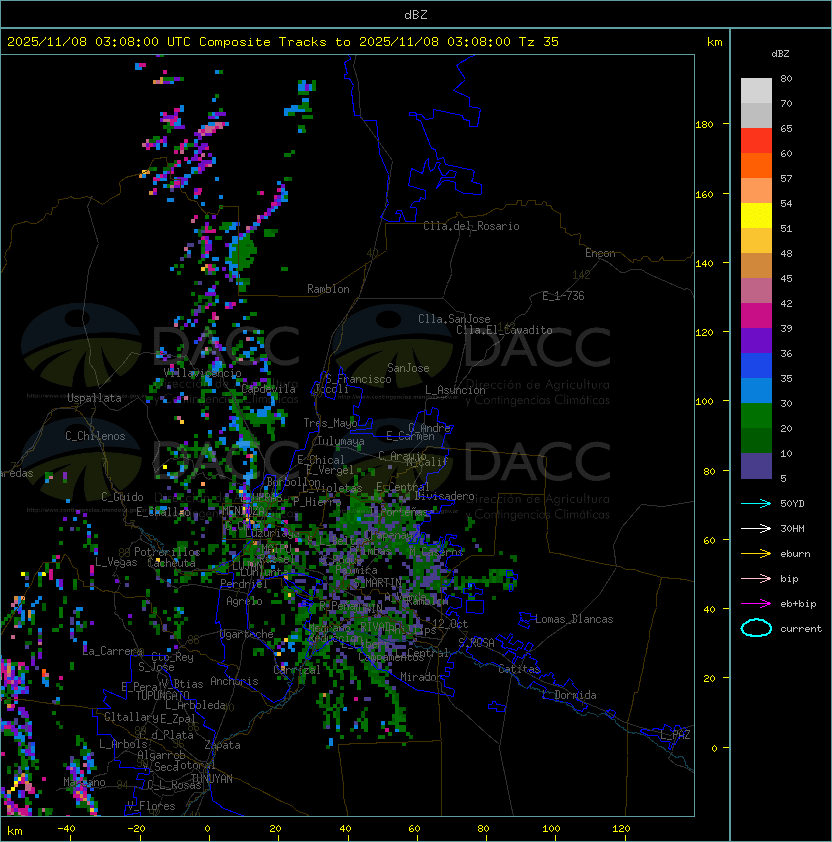Click the 'dBZ' heading above the color scale
Image resolution: width=832 pixels, height=842 pixels.
pyautogui.click(x=780, y=54)
